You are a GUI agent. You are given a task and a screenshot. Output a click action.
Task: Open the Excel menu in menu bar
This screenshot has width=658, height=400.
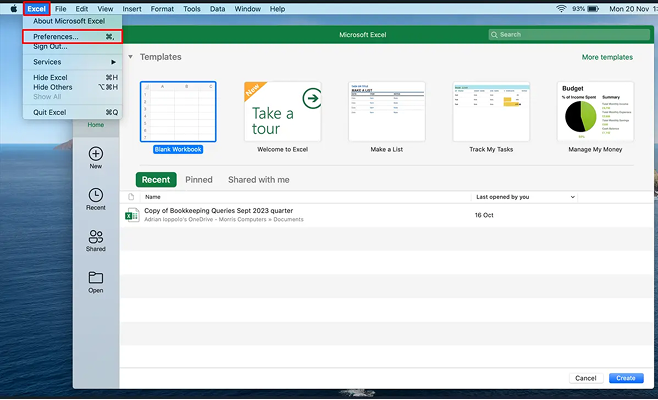coord(37,8)
